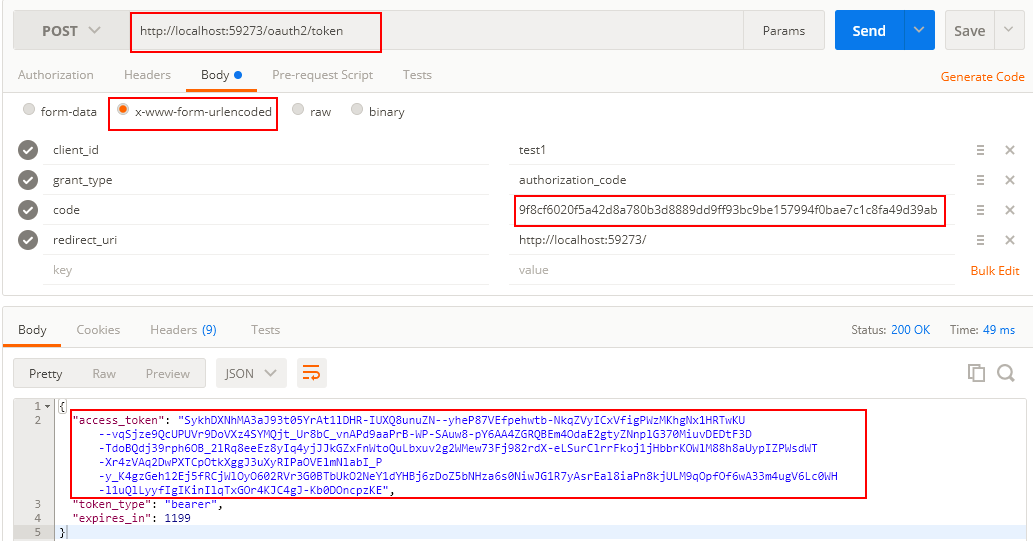
Task: Collapse the JSON object at line 1
Action: pyautogui.click(x=47, y=407)
